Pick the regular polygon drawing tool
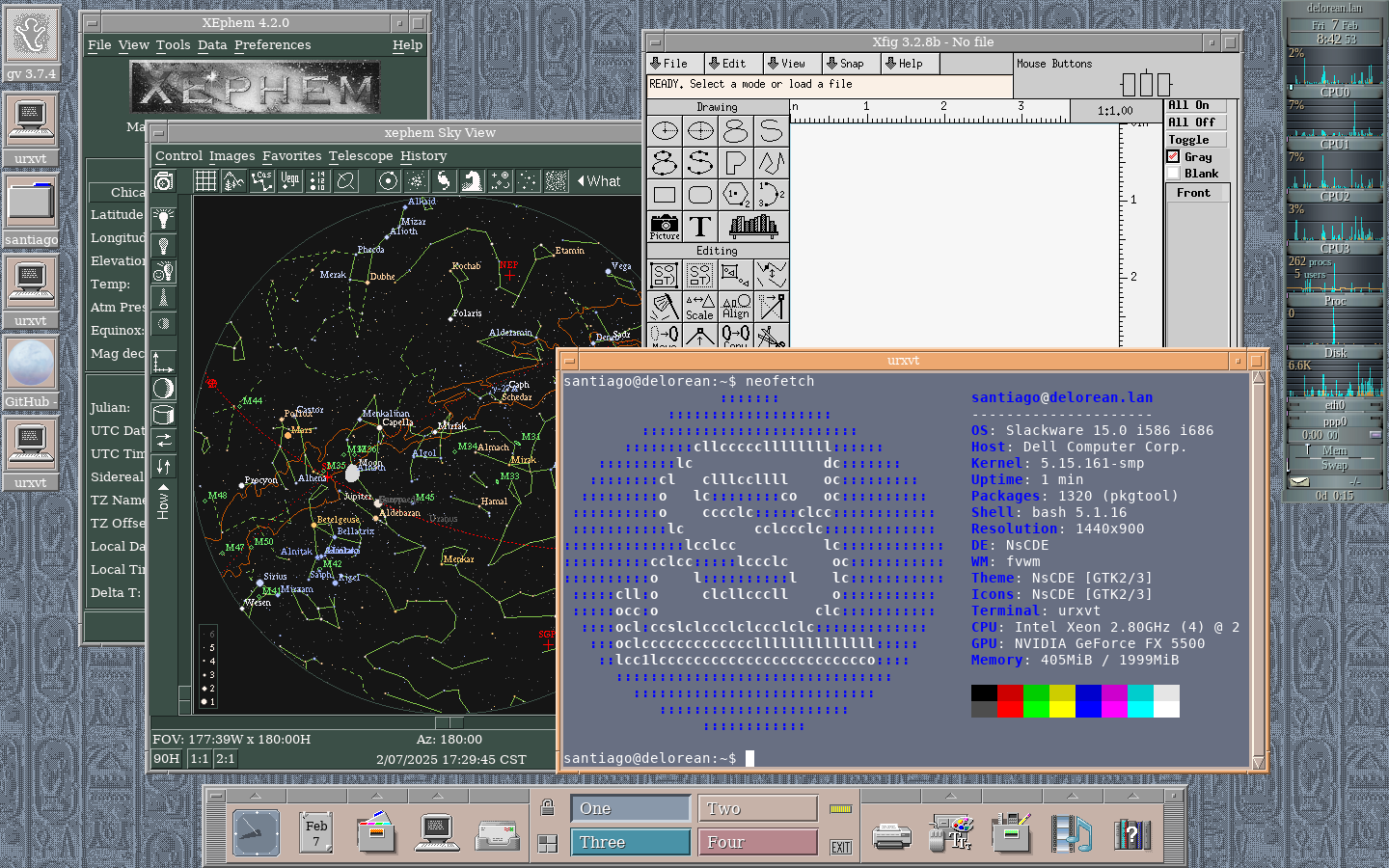Image resolution: width=1389 pixels, height=868 pixels. coord(736,195)
